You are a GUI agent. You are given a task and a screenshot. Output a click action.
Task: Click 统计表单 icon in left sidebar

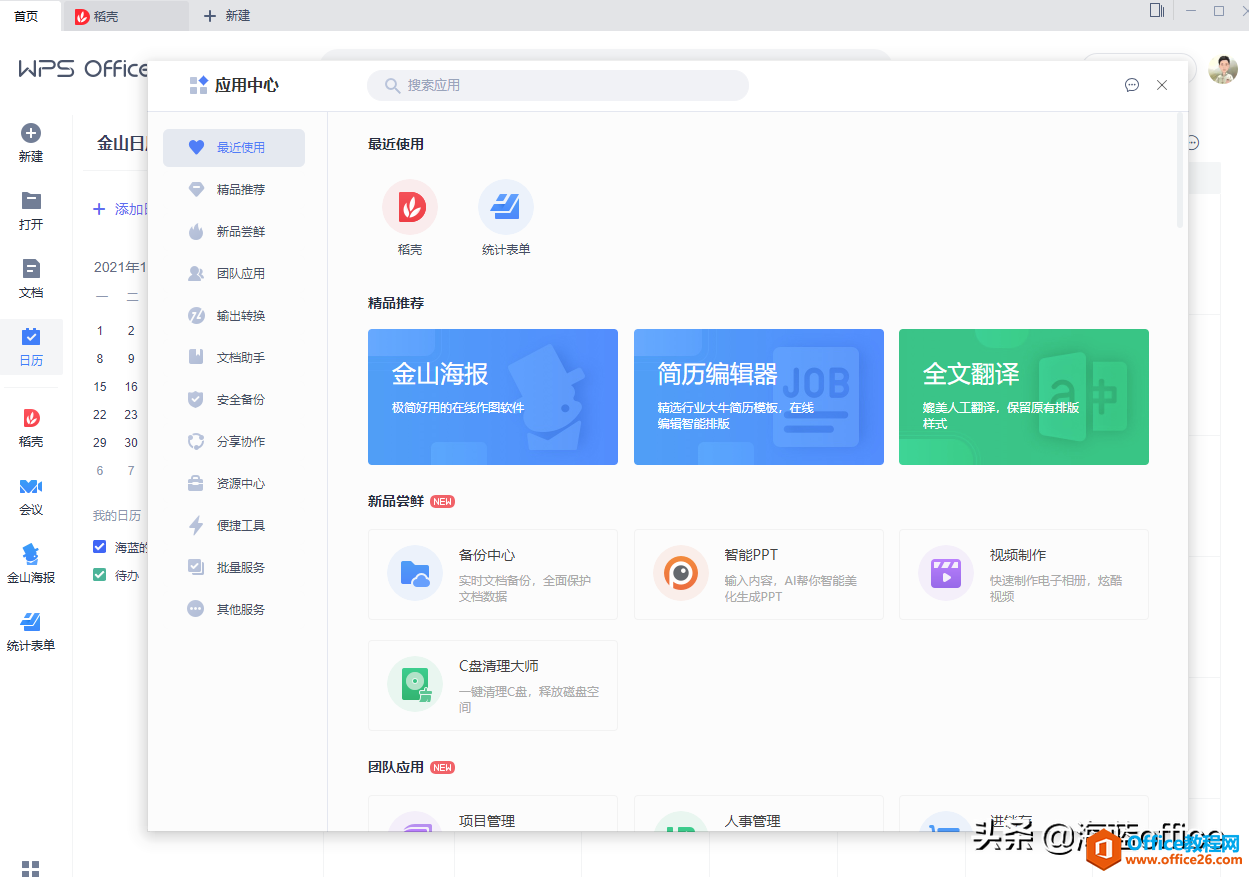[31, 622]
